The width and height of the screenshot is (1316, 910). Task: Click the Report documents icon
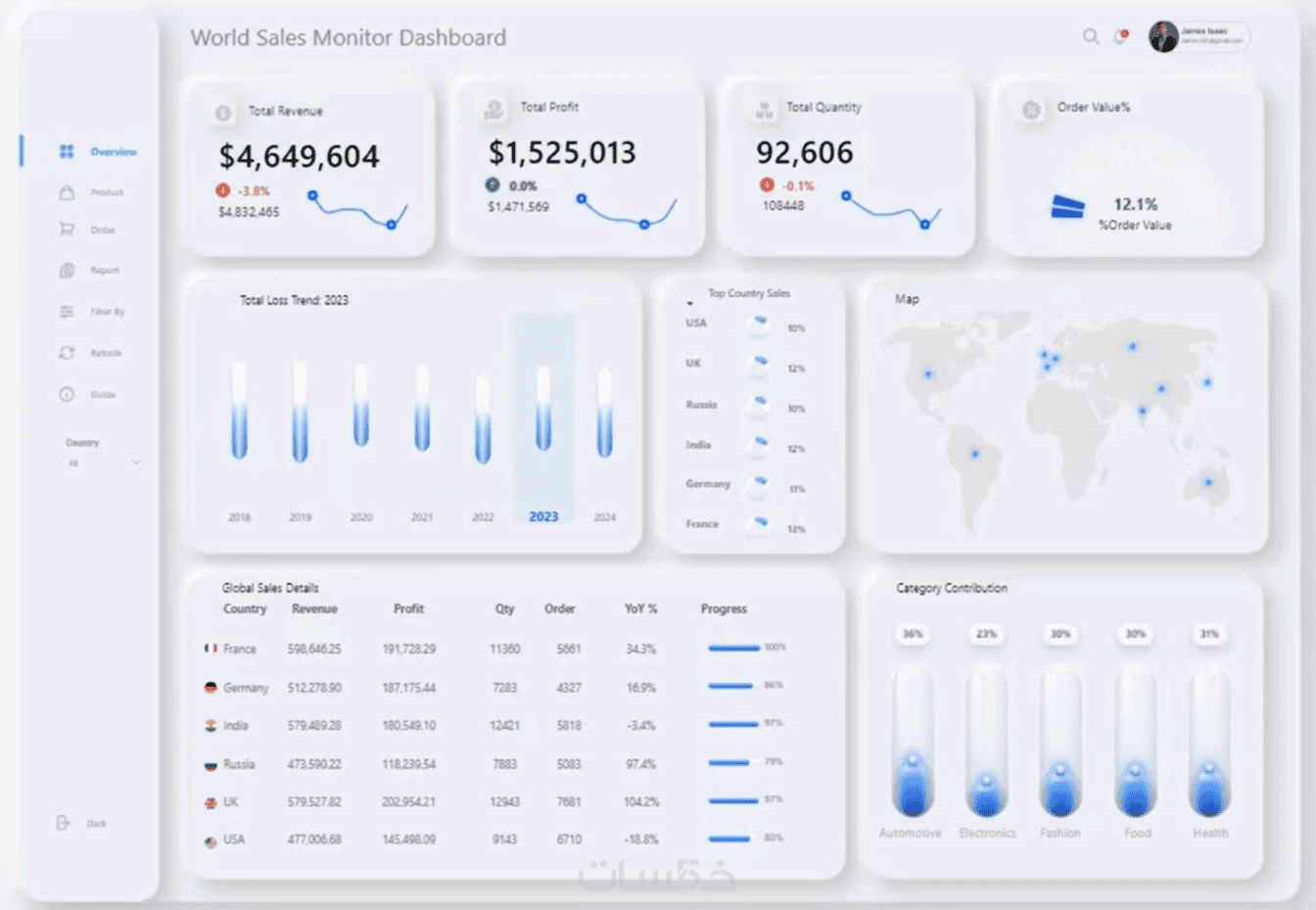pyautogui.click(x=67, y=270)
